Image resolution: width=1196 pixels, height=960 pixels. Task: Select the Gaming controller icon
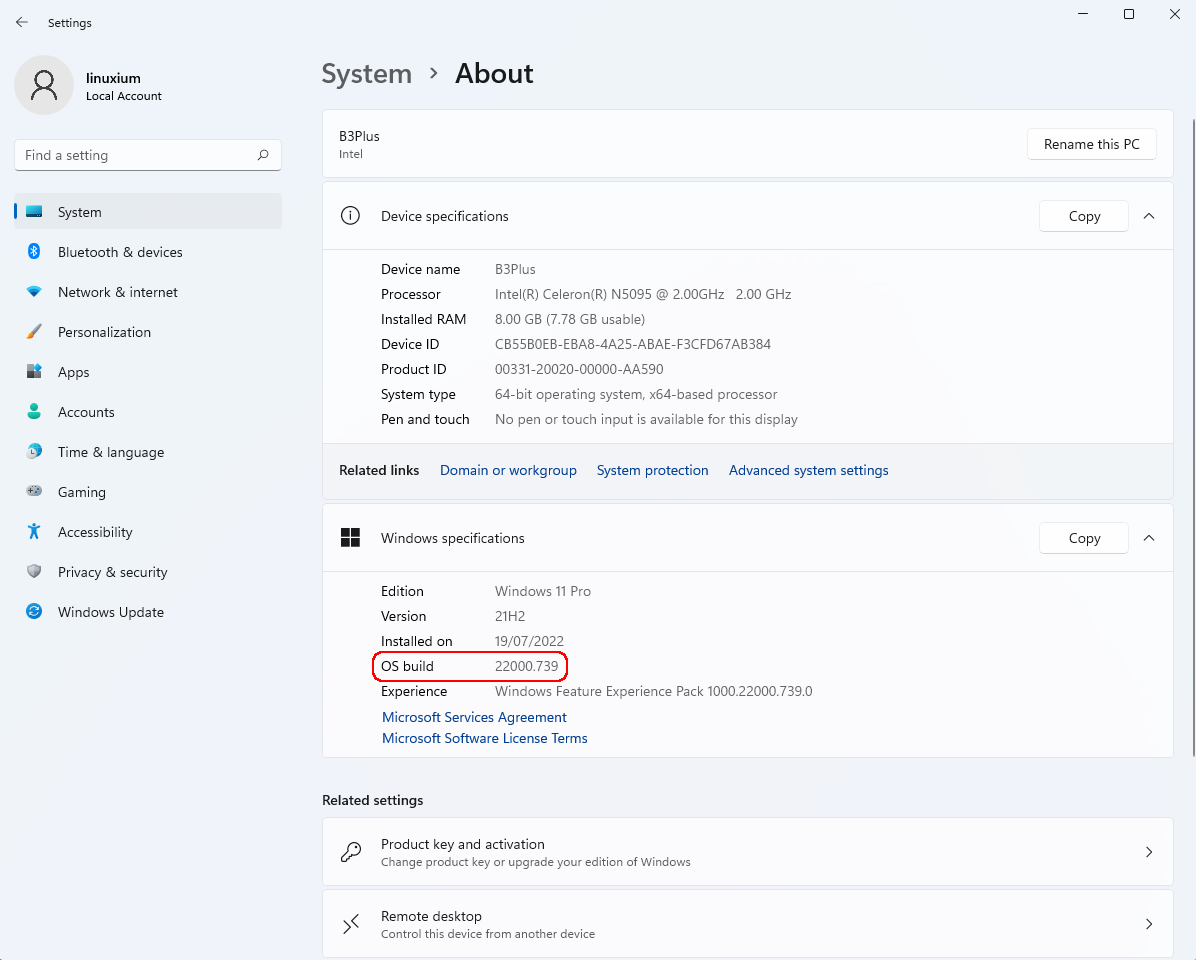point(34,491)
